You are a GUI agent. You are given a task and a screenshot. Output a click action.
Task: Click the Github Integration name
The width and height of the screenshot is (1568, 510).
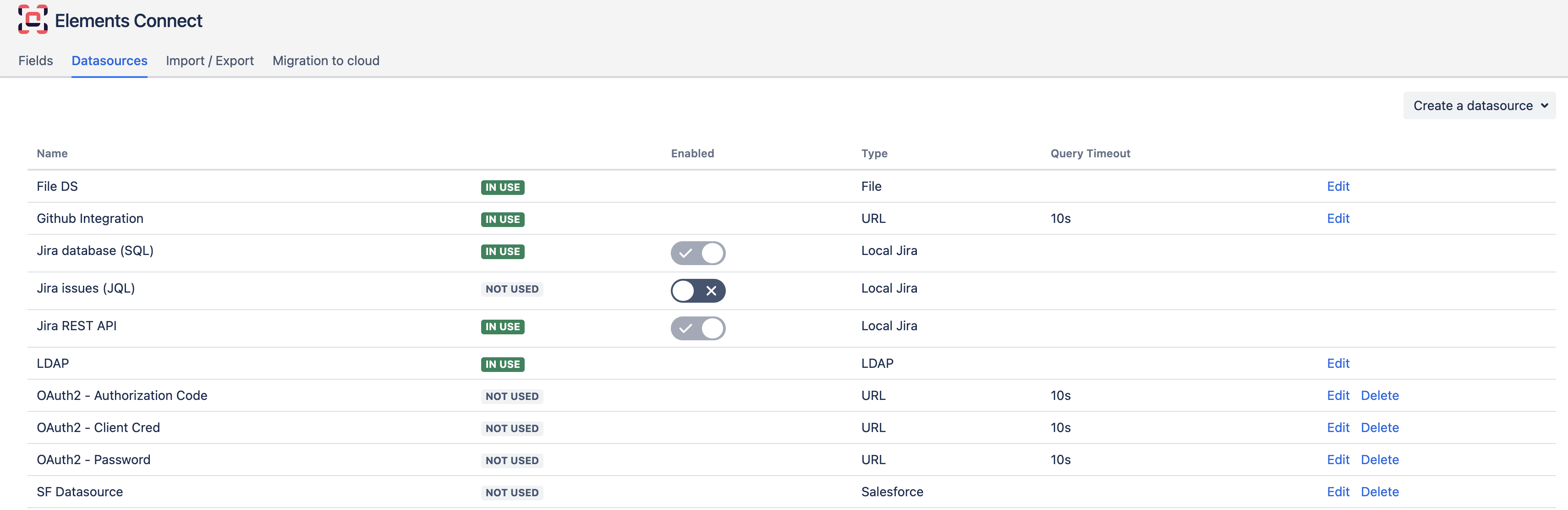pos(90,219)
